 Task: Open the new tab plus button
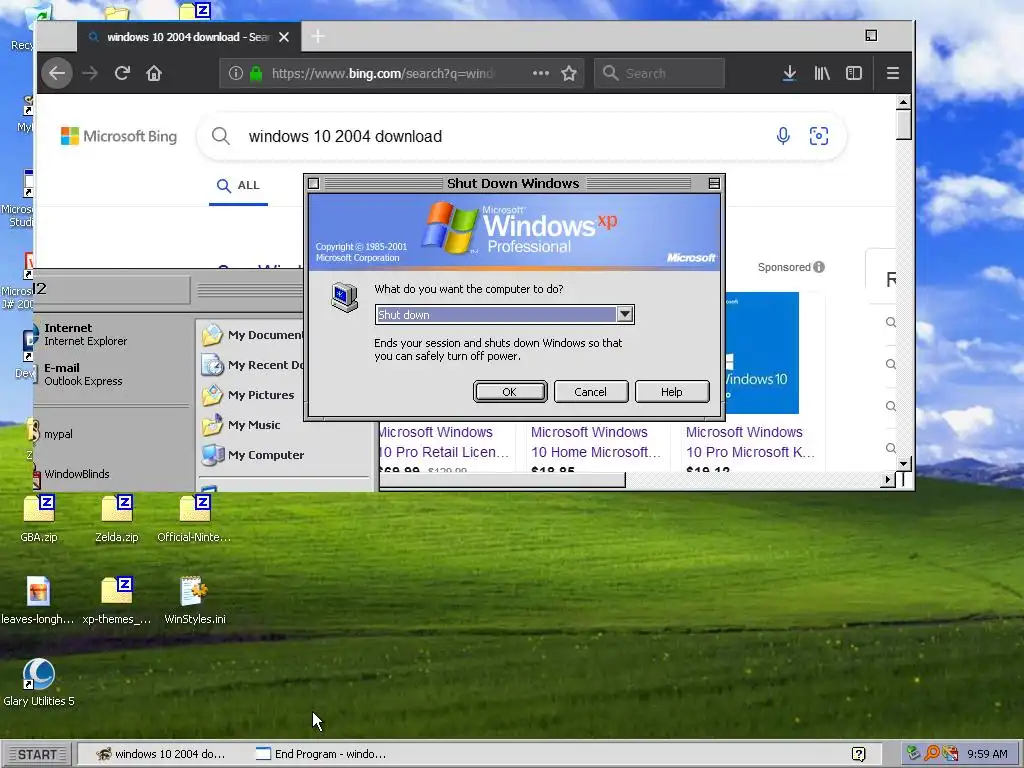[x=318, y=37]
